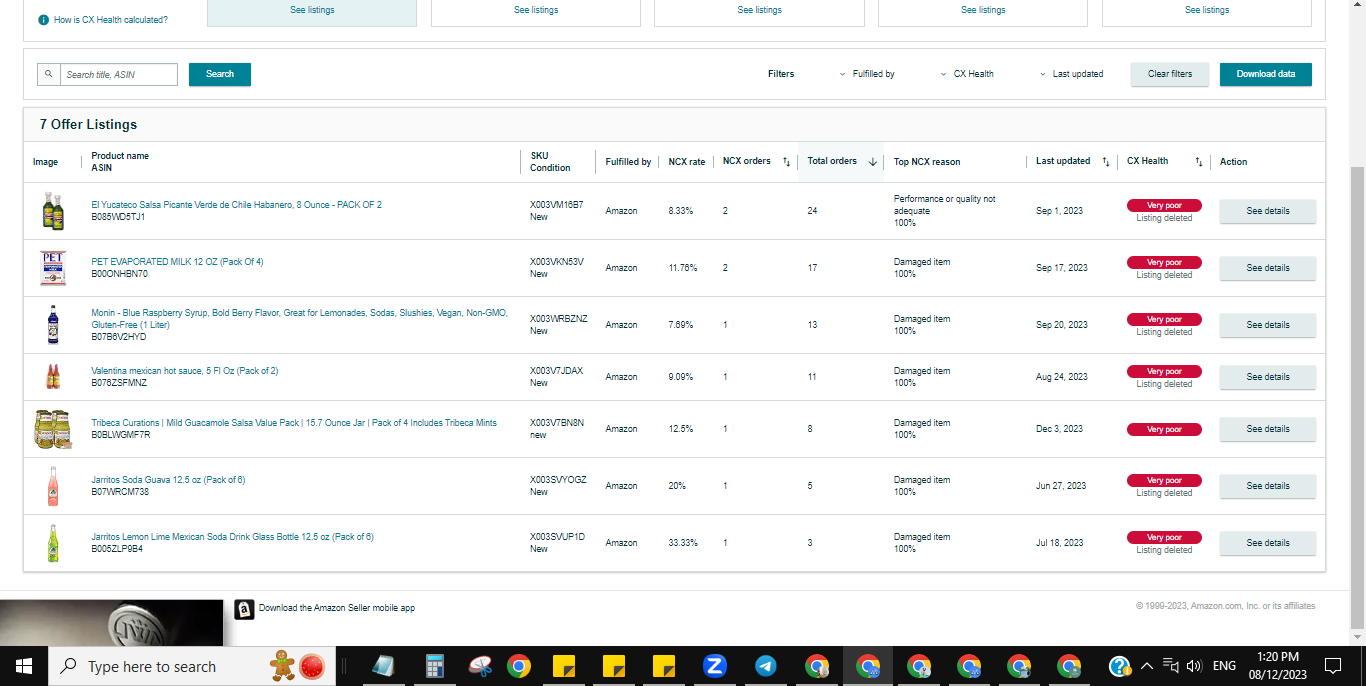Expand the Fulfilled by filter dropdown
The image size is (1366, 686).
point(867,74)
